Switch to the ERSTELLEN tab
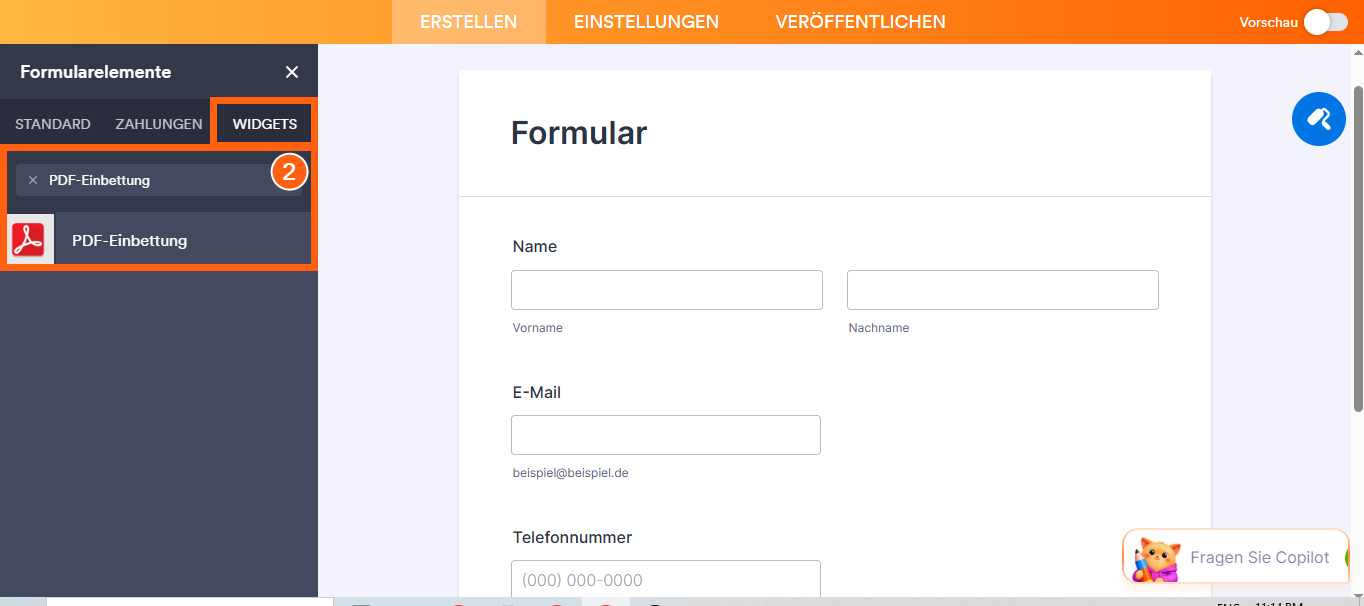Image resolution: width=1364 pixels, height=606 pixels. coord(469,22)
